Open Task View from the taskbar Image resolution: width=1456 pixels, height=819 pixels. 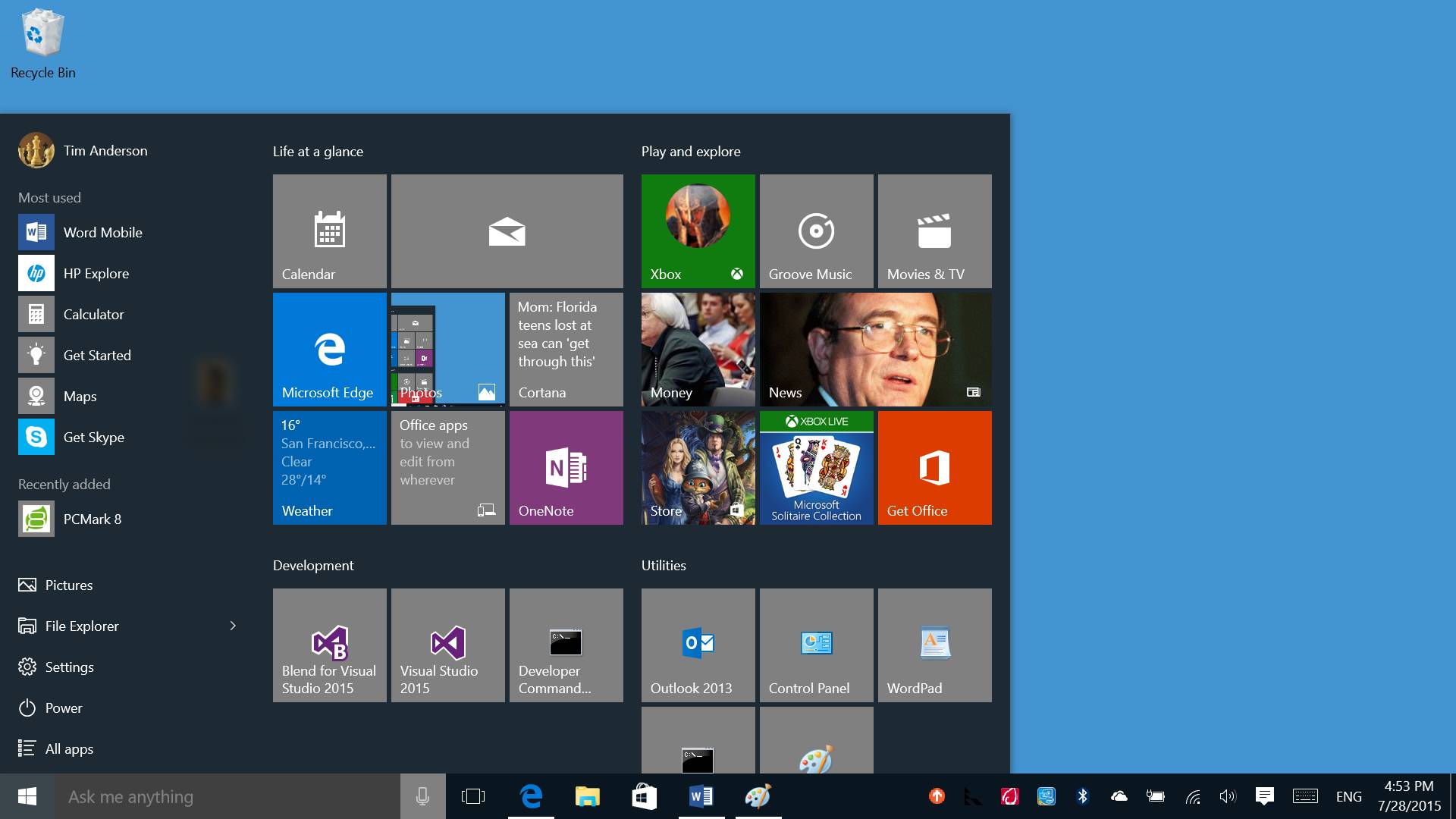point(473,796)
